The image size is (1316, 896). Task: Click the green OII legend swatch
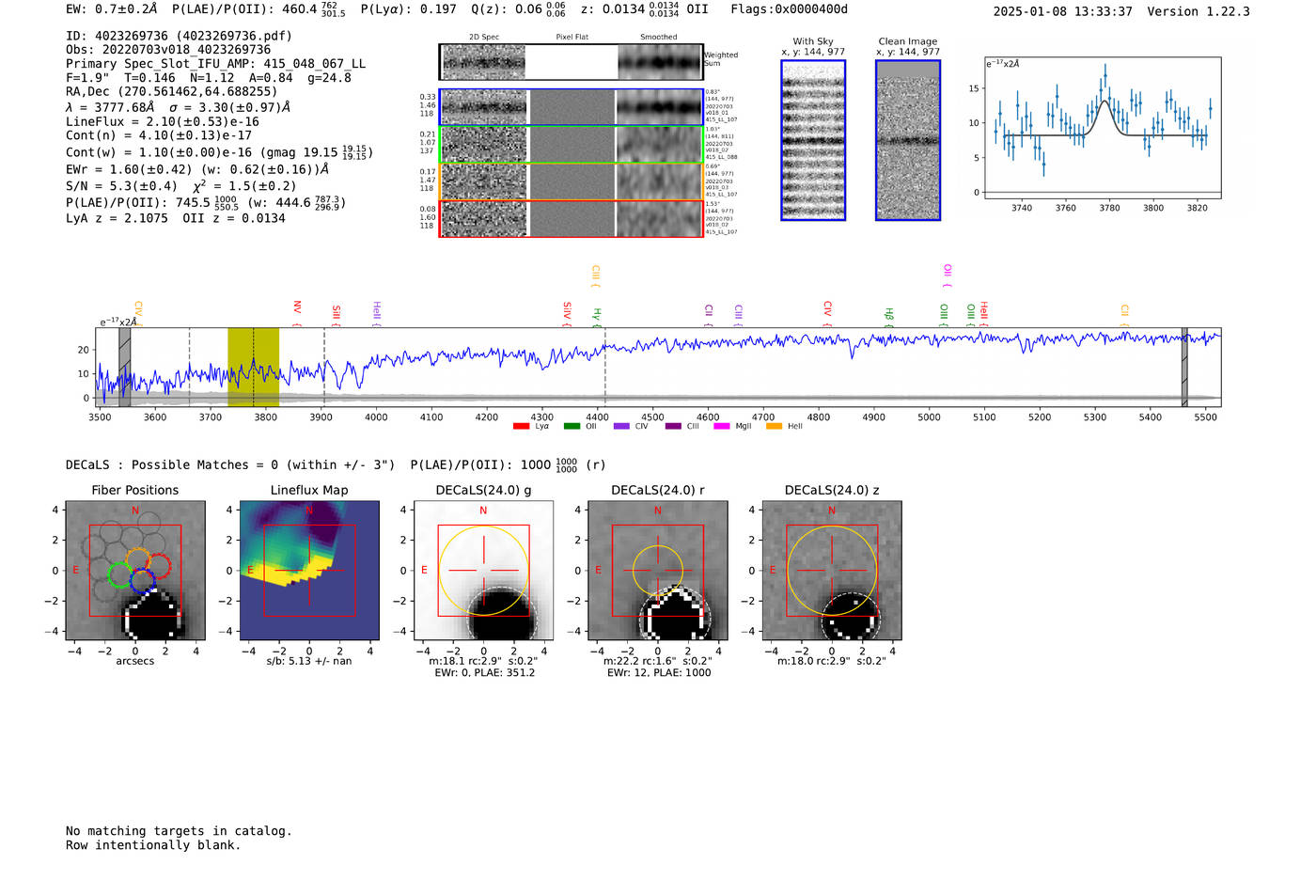(x=572, y=427)
